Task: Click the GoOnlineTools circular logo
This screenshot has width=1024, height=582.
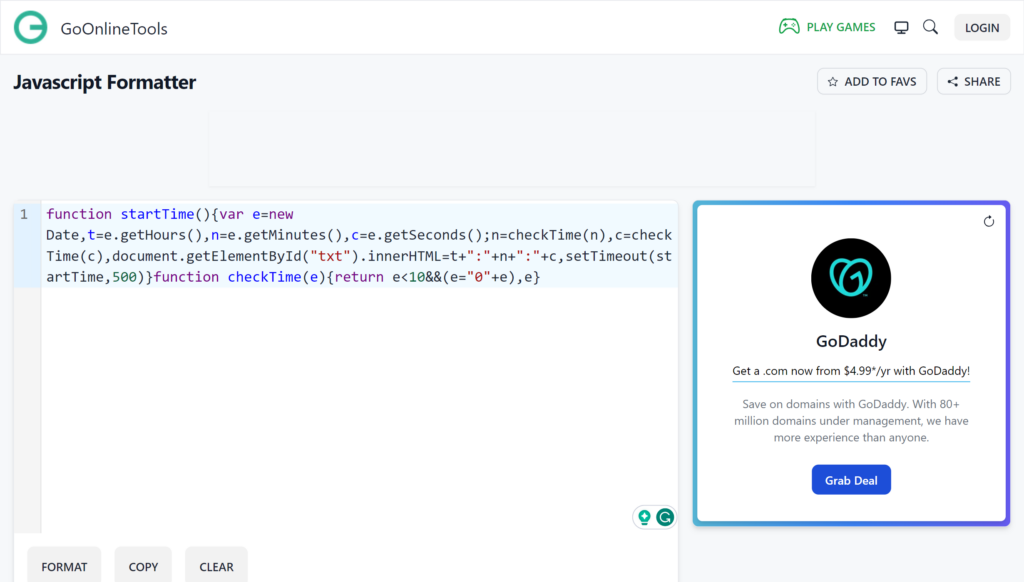Action: coord(31,28)
